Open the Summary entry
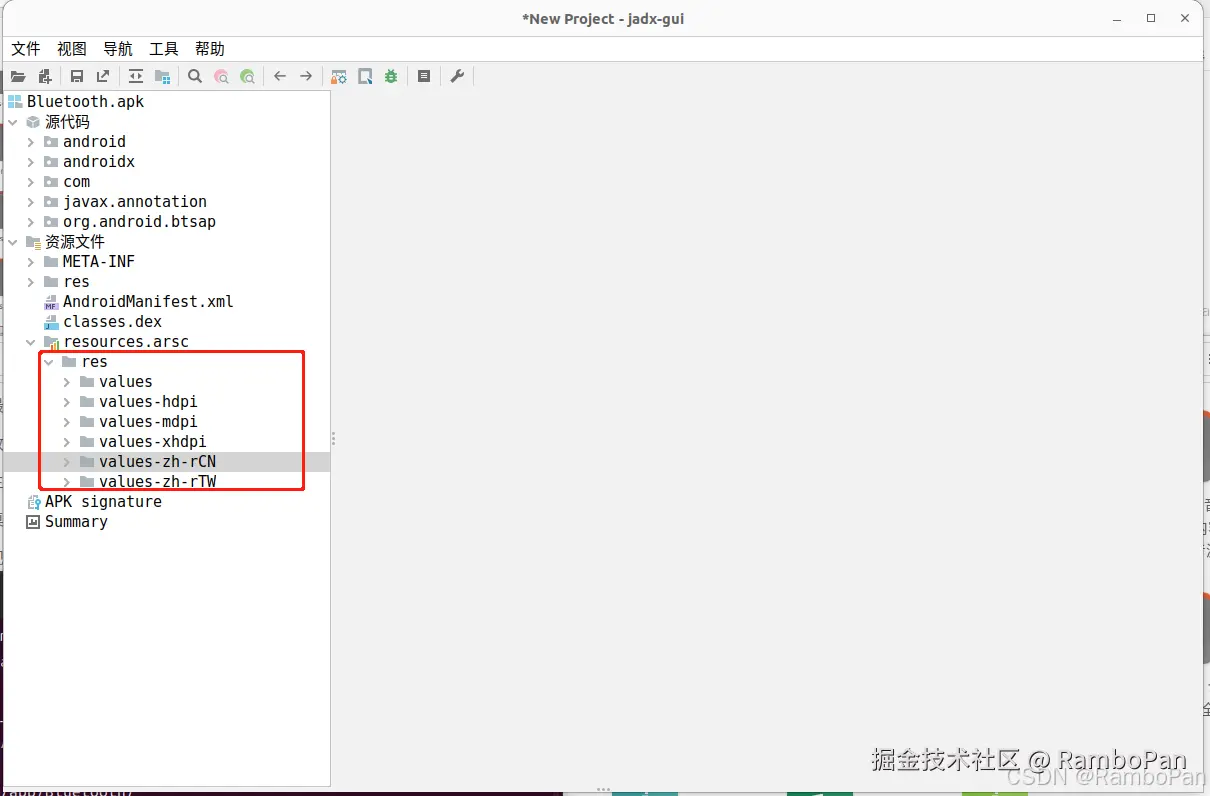Image resolution: width=1210 pixels, height=796 pixels. [76, 522]
